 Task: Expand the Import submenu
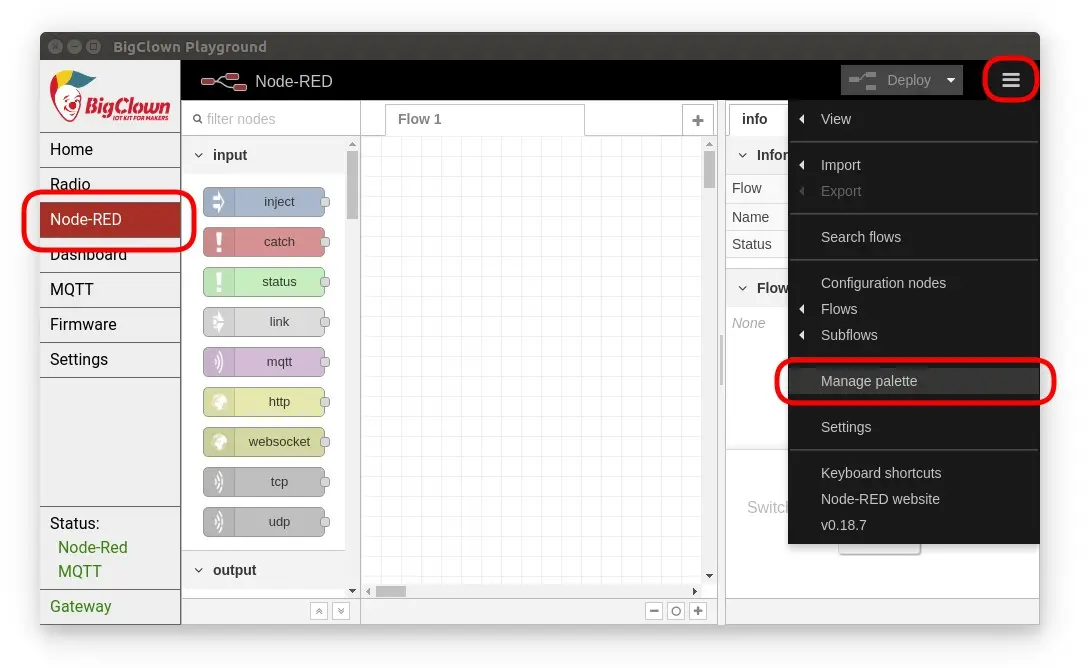coord(913,165)
